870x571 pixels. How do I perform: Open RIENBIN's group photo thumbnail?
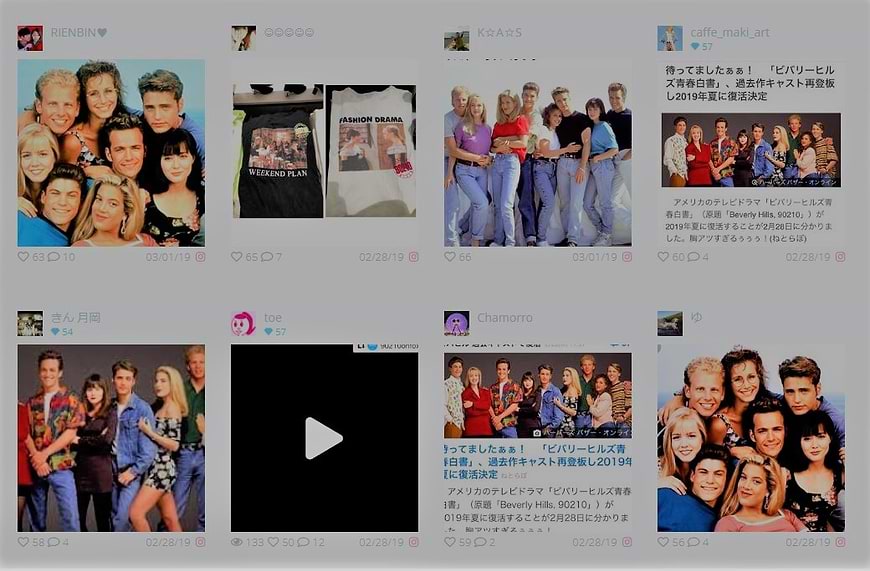[x=111, y=153]
